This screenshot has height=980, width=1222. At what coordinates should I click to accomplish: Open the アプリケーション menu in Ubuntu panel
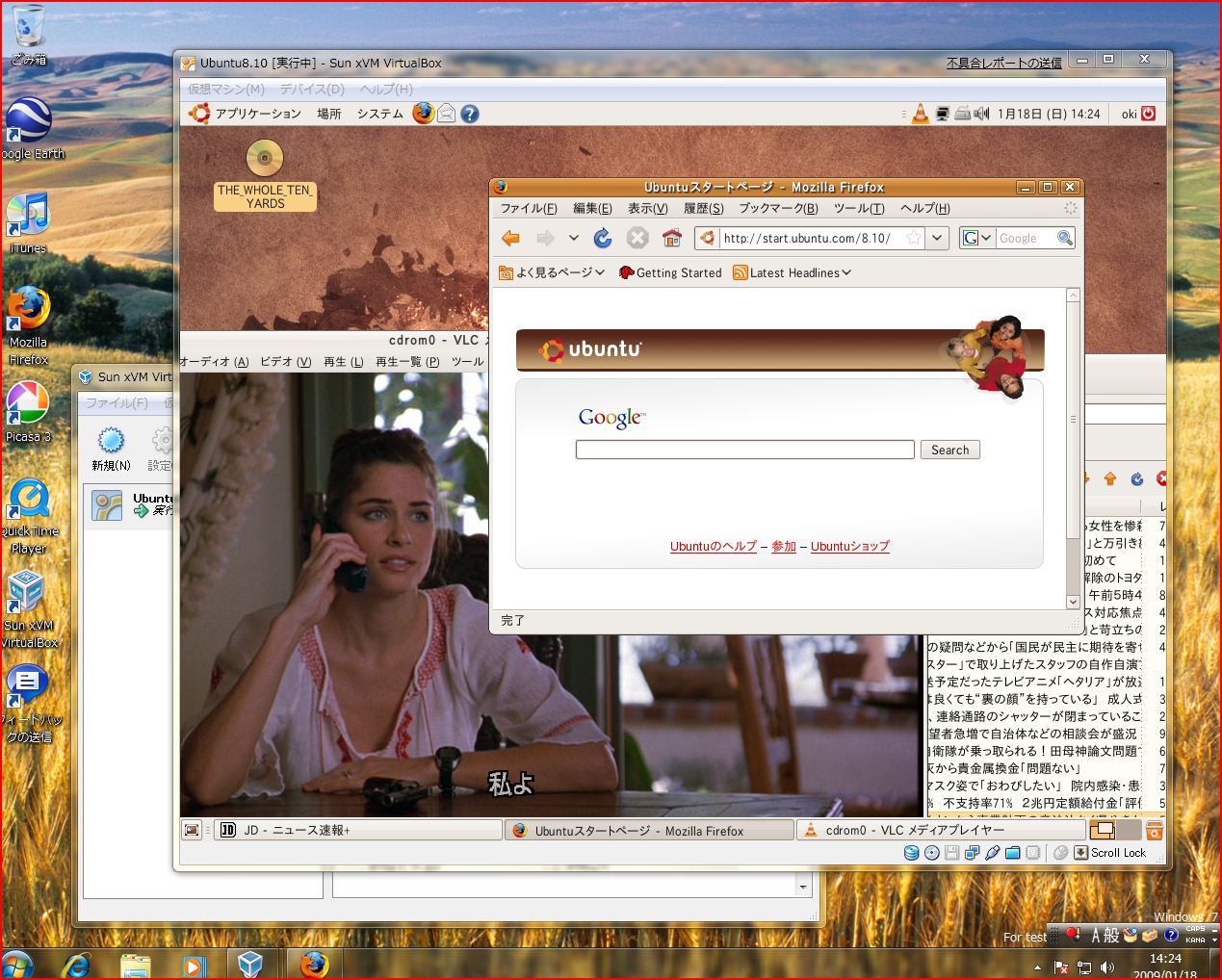[x=247, y=114]
